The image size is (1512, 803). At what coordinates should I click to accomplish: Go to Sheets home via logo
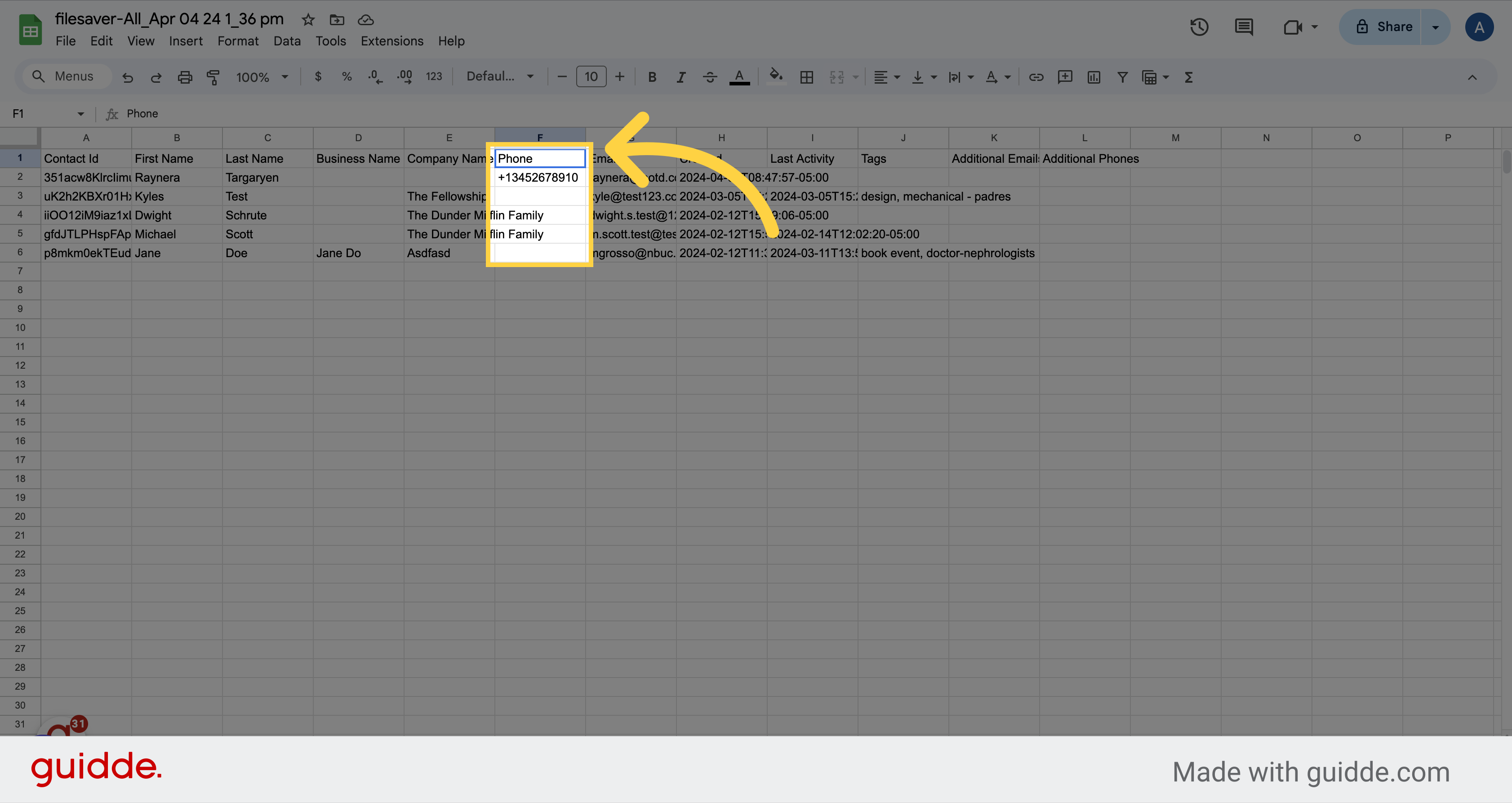click(31, 29)
